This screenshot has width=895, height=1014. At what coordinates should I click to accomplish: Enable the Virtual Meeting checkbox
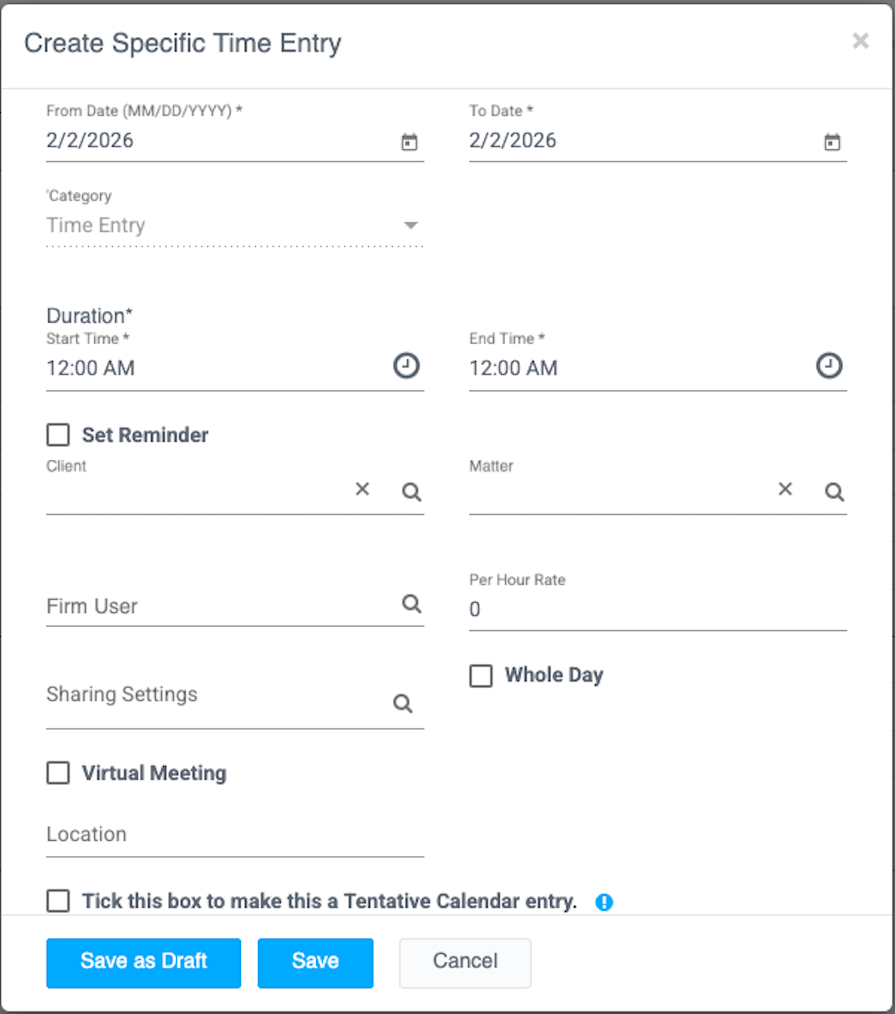[57, 772]
